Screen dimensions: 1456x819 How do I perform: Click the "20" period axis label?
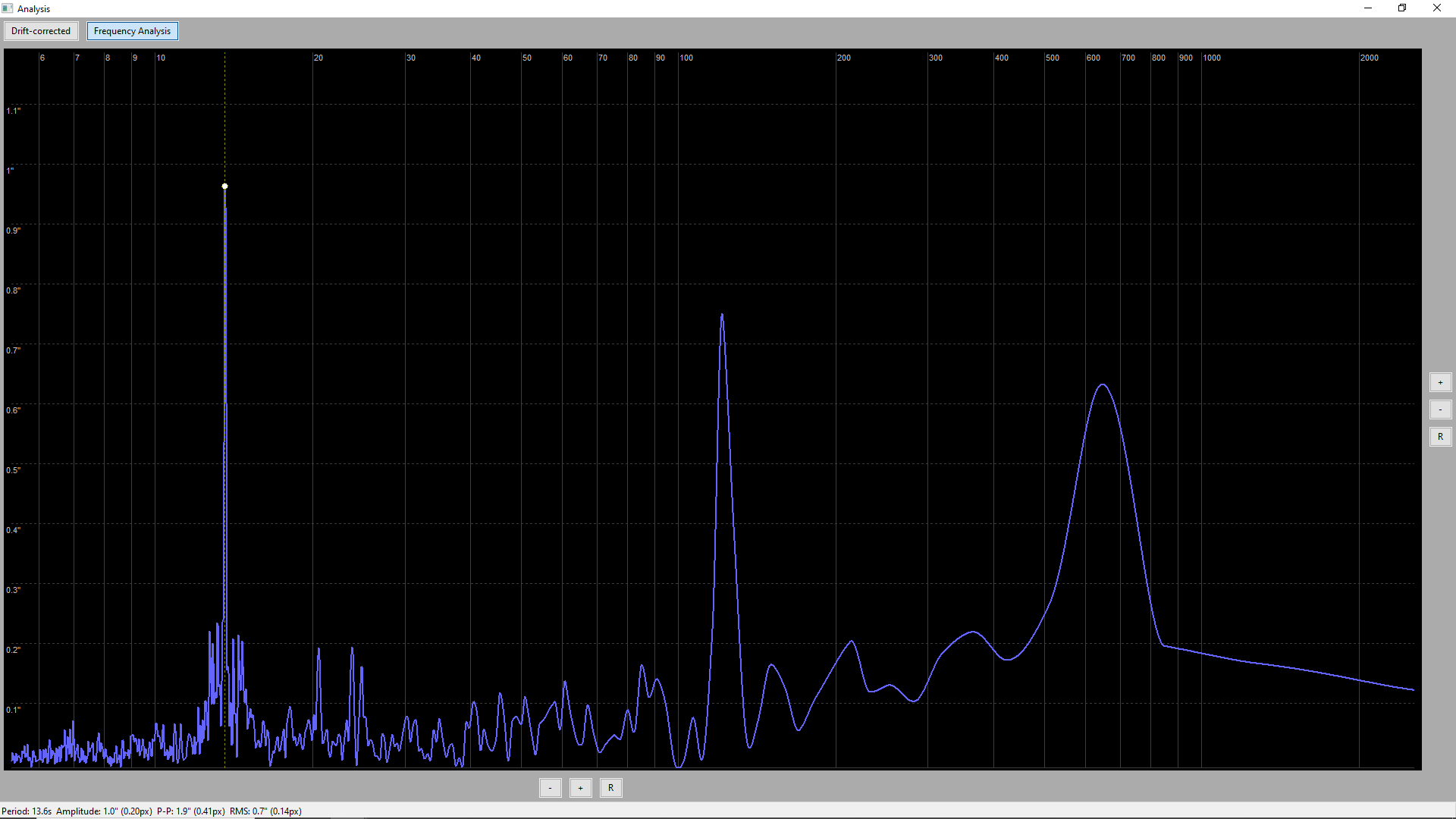pos(318,58)
